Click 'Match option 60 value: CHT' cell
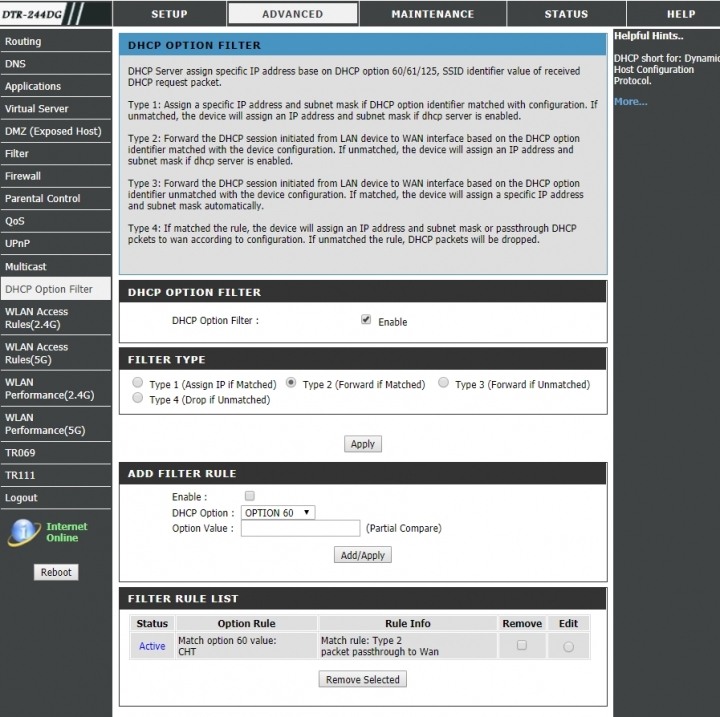The width and height of the screenshot is (720, 717). (246, 646)
